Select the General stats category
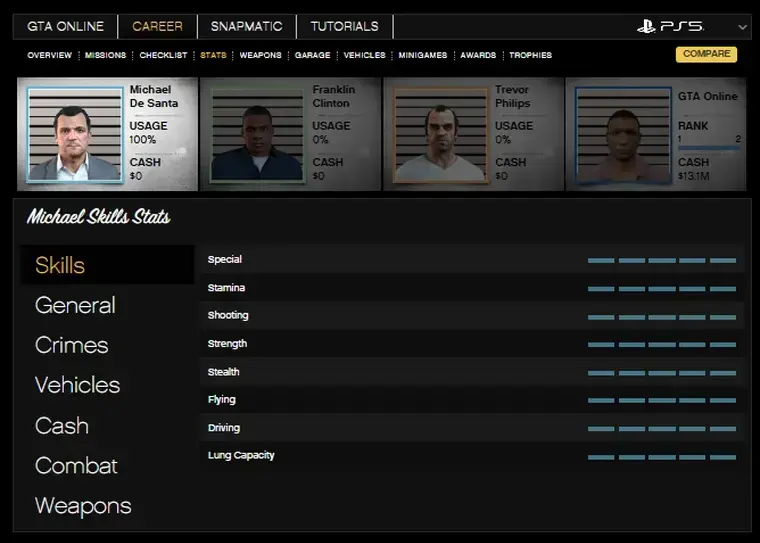760x543 pixels. 75,305
